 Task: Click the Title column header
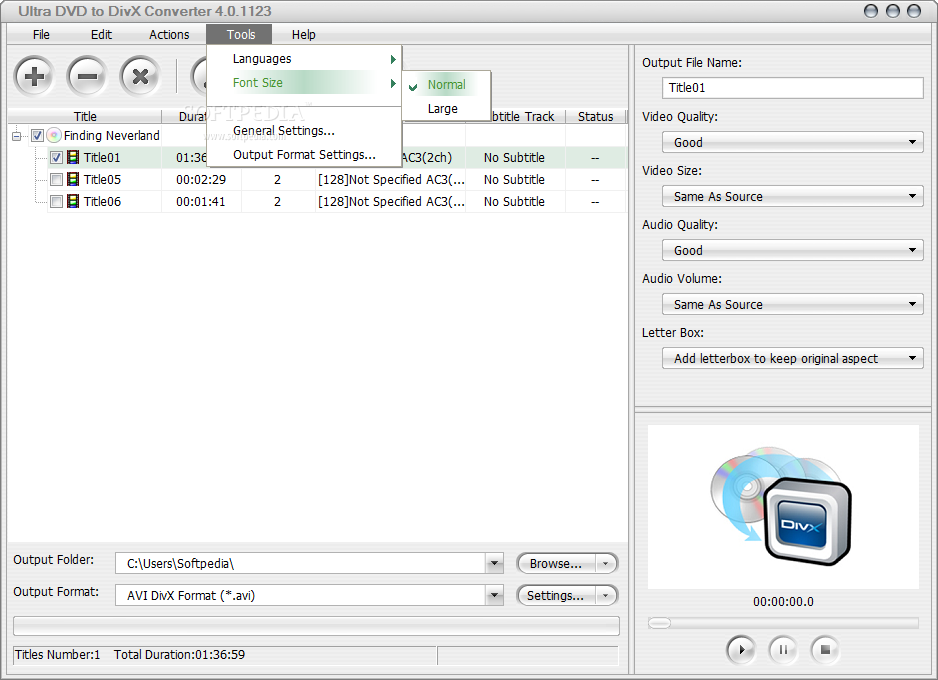(x=85, y=116)
